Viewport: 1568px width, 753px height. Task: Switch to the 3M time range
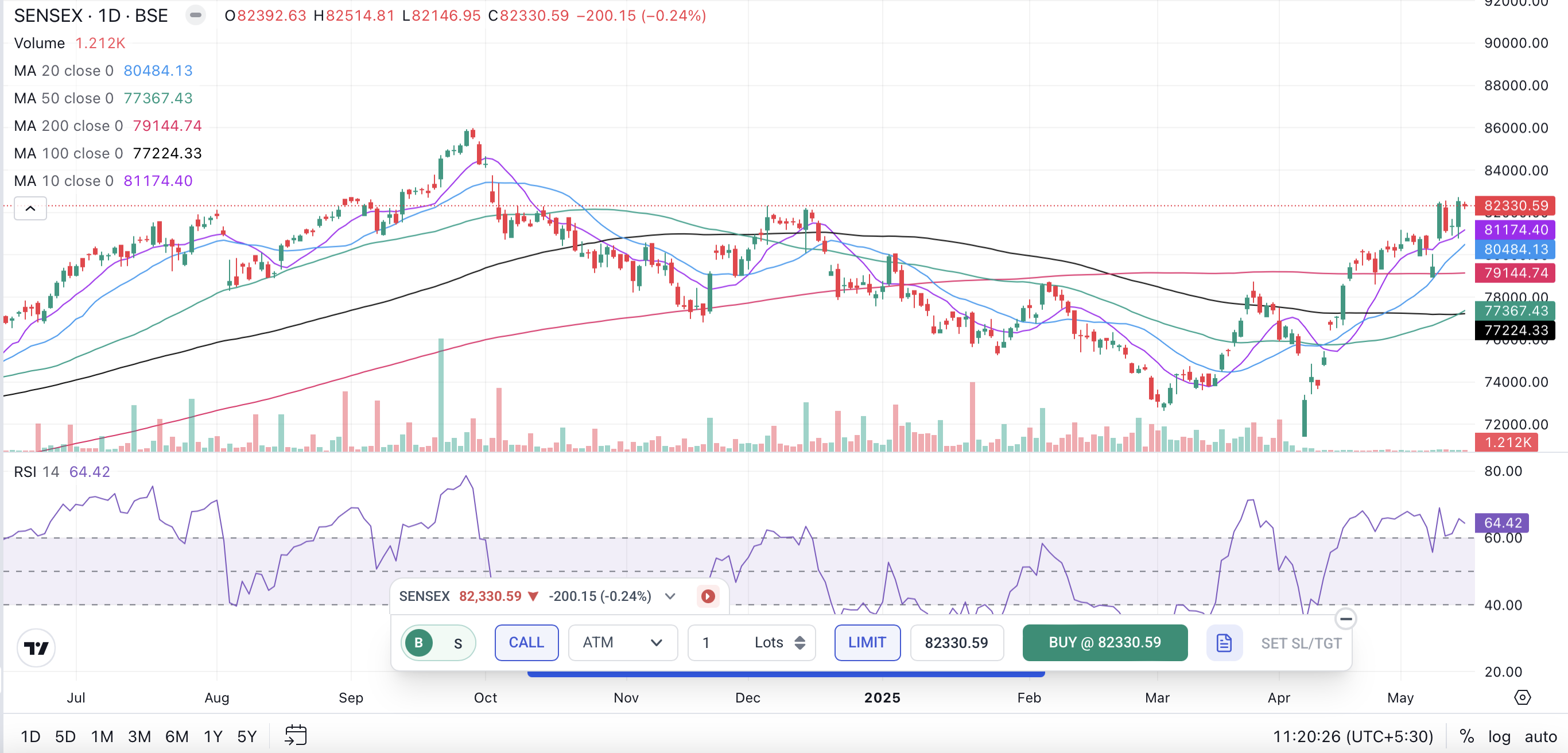[139, 736]
